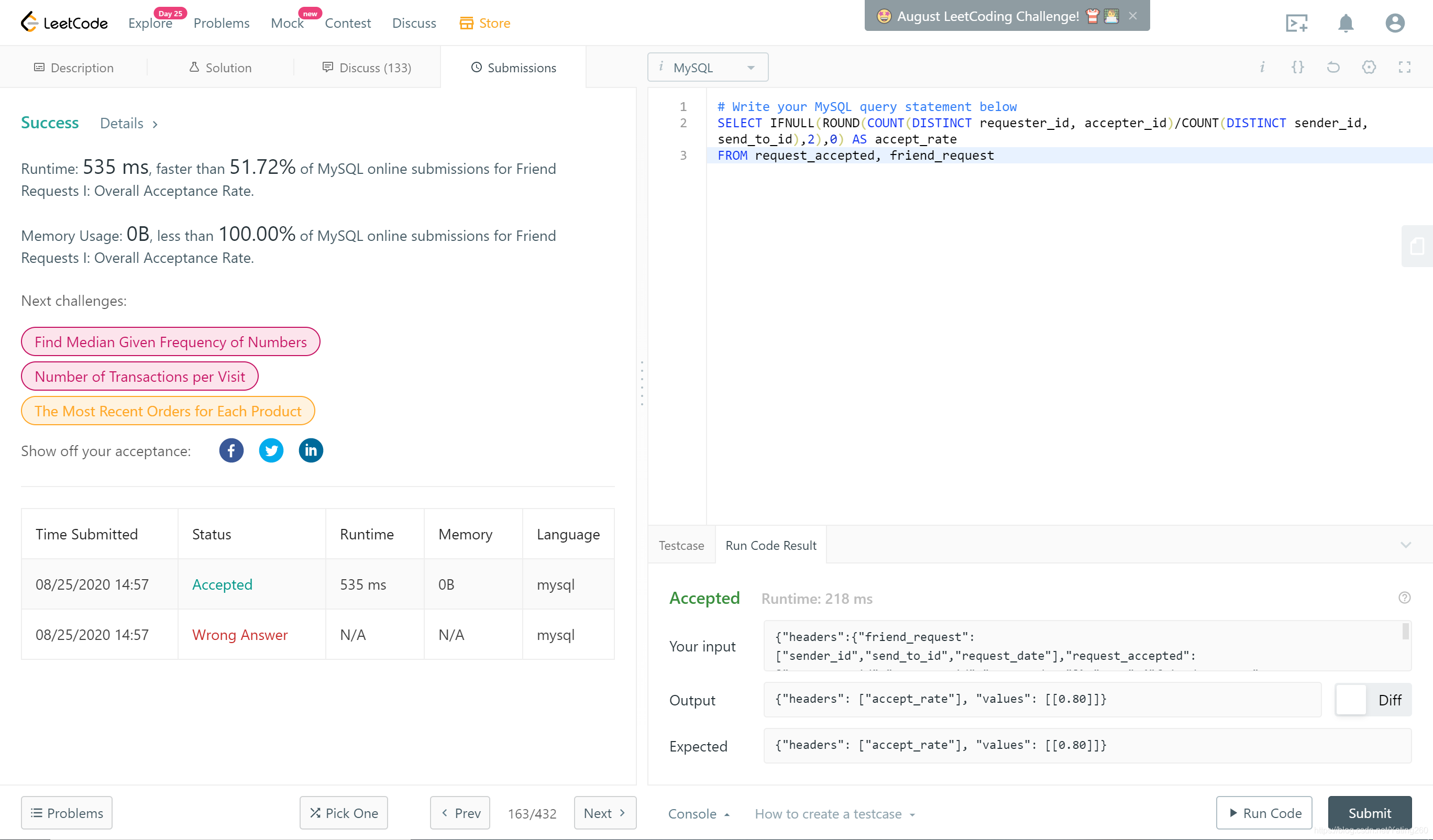The width and height of the screenshot is (1433, 840).
Task: Open the user profile avatar
Action: [1394, 24]
